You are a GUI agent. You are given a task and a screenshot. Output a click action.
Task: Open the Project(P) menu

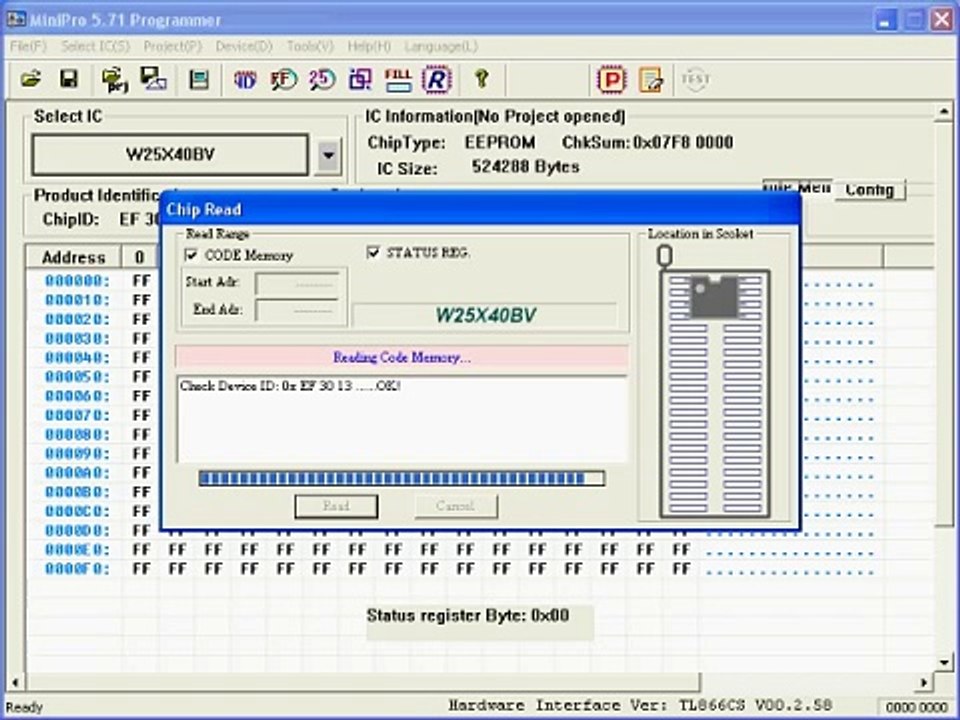[x=173, y=47]
